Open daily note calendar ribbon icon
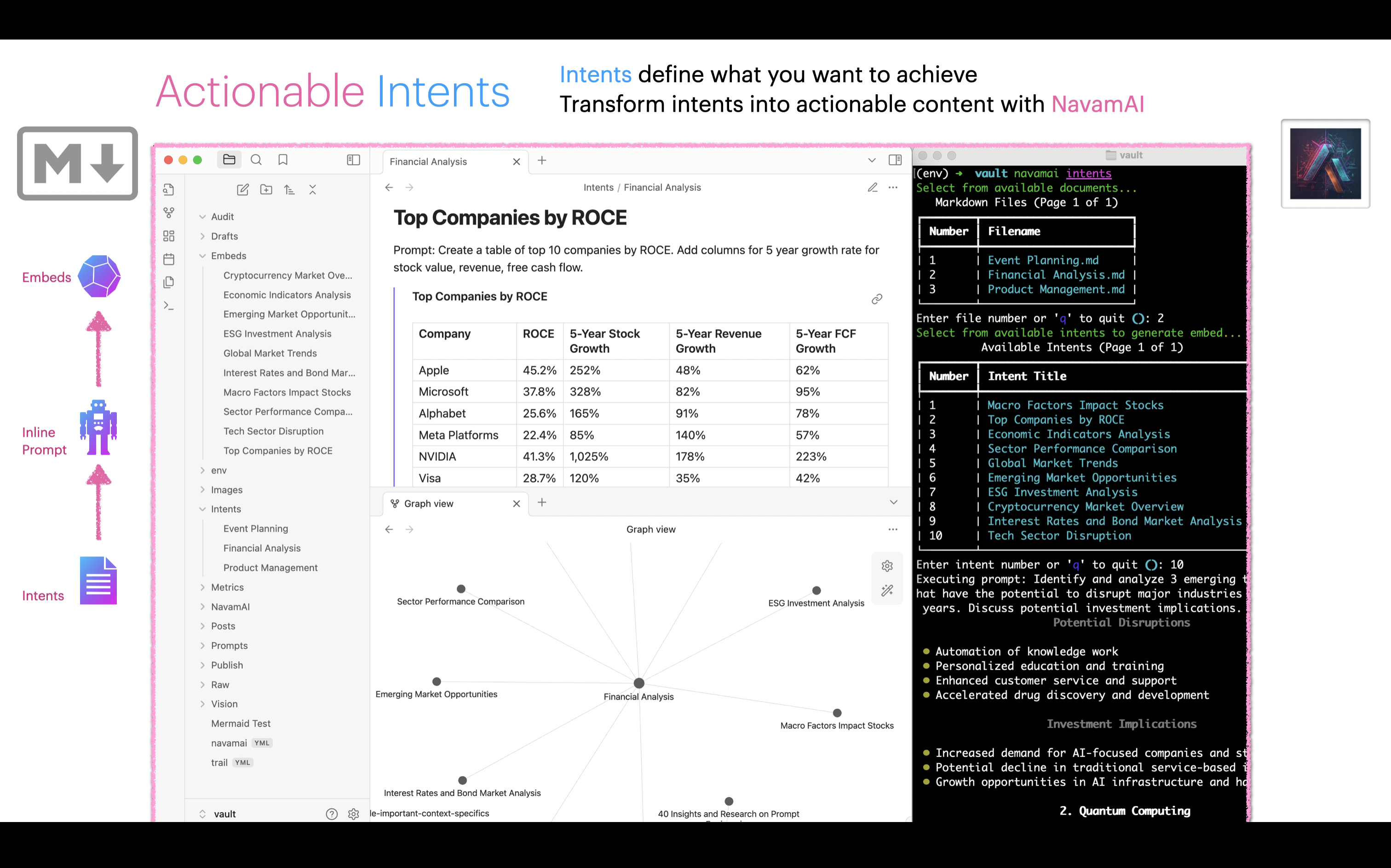This screenshot has width=1391, height=868. point(169,259)
